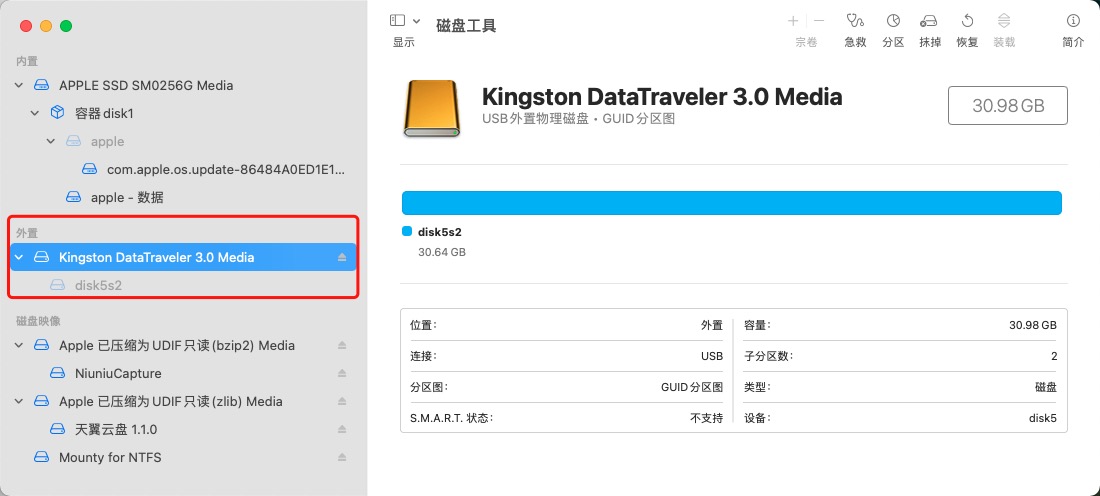Eject the NiuniuCapture volume
Image resolution: width=1100 pixels, height=496 pixels.
tap(342, 373)
